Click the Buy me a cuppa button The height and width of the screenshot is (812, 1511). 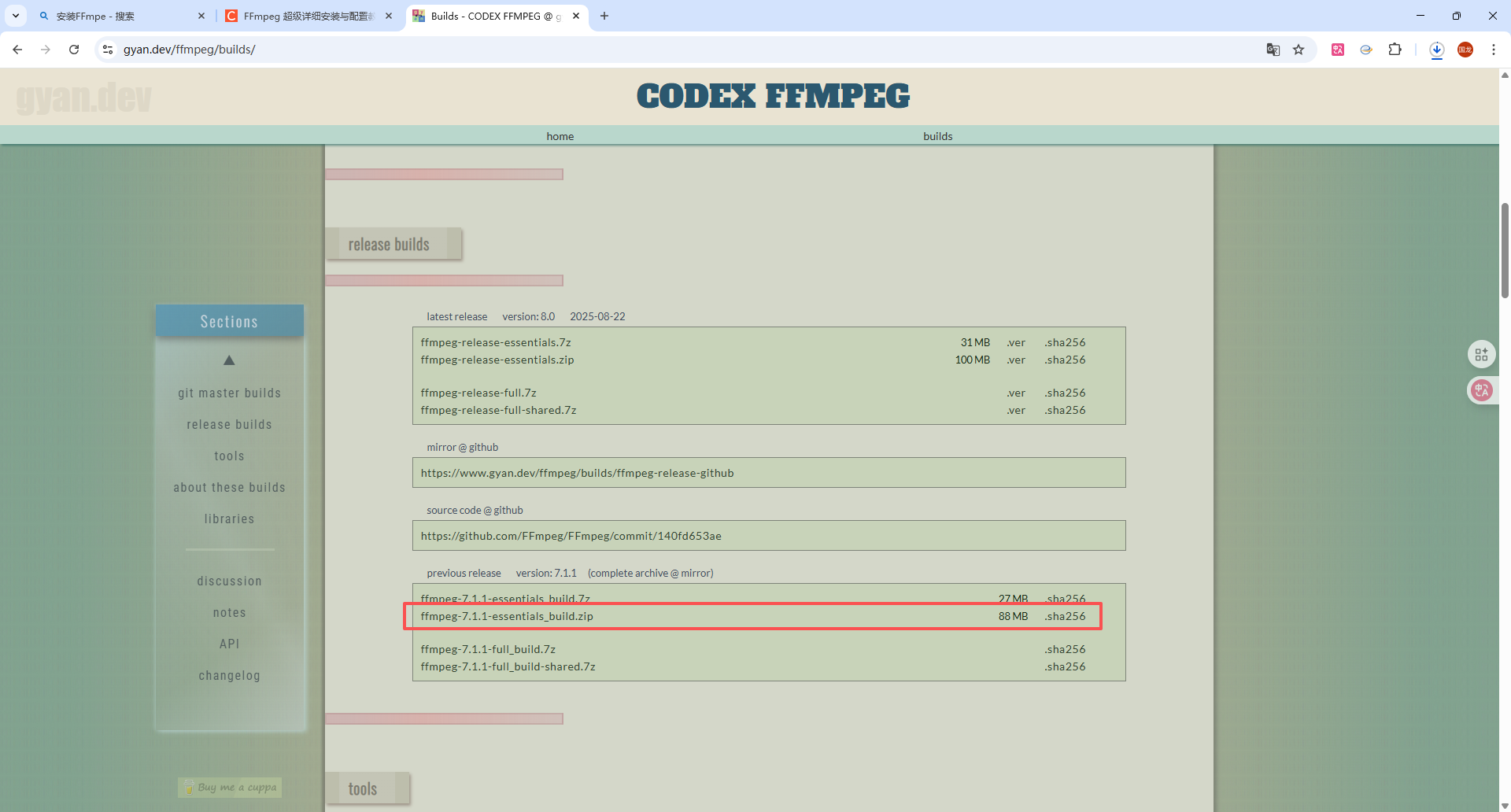(x=230, y=787)
